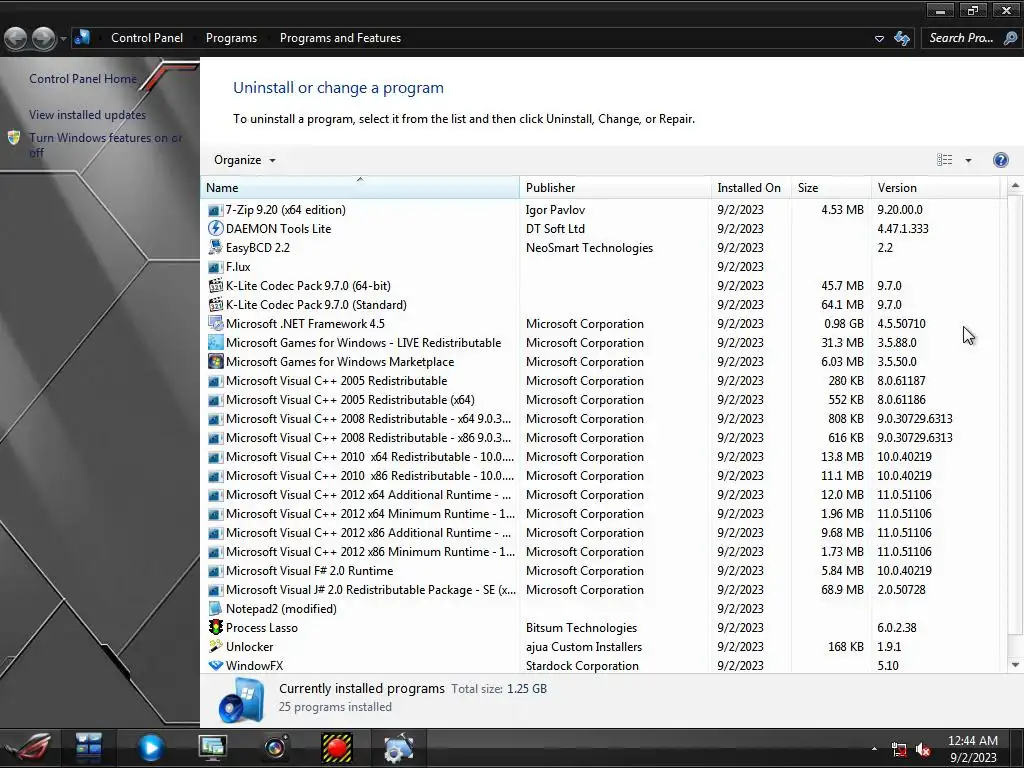This screenshot has height=768, width=1024.
Task: Click the taskbar clock showing 12:44 AM
Action: 973,749
